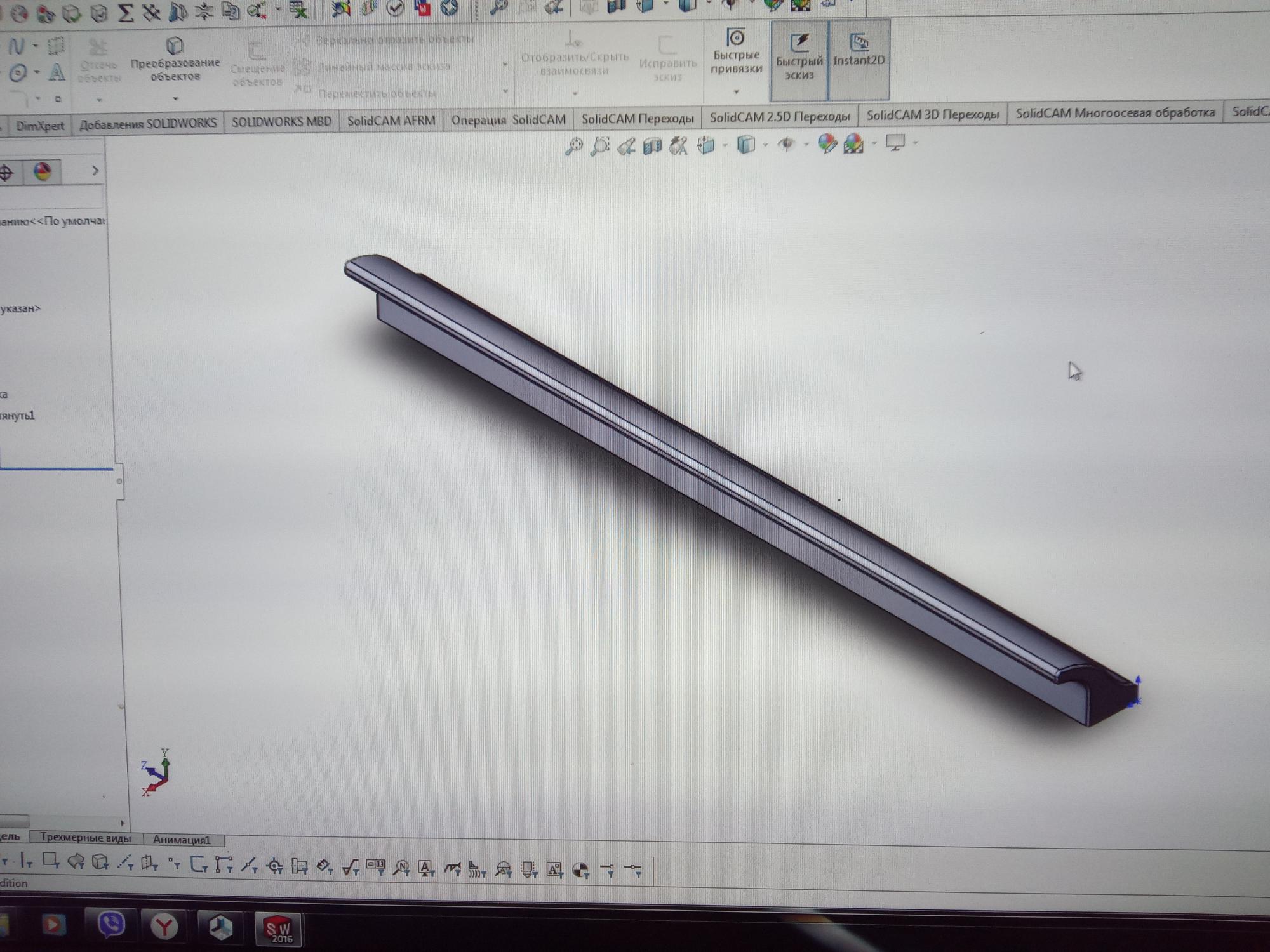Click the Zoom to Fit magnifier icon

tap(574, 147)
